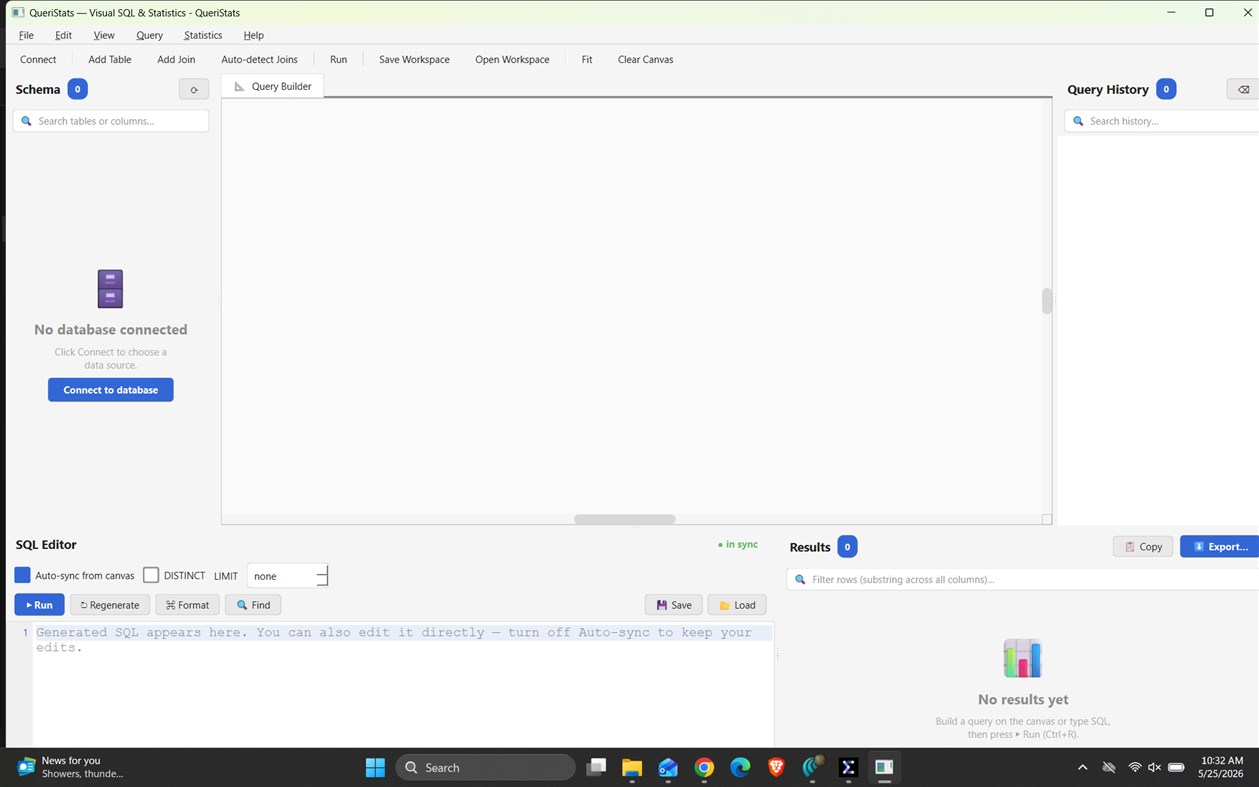Click the blue Run button in SQL Editor
The width and height of the screenshot is (1259, 787).
coord(39,604)
